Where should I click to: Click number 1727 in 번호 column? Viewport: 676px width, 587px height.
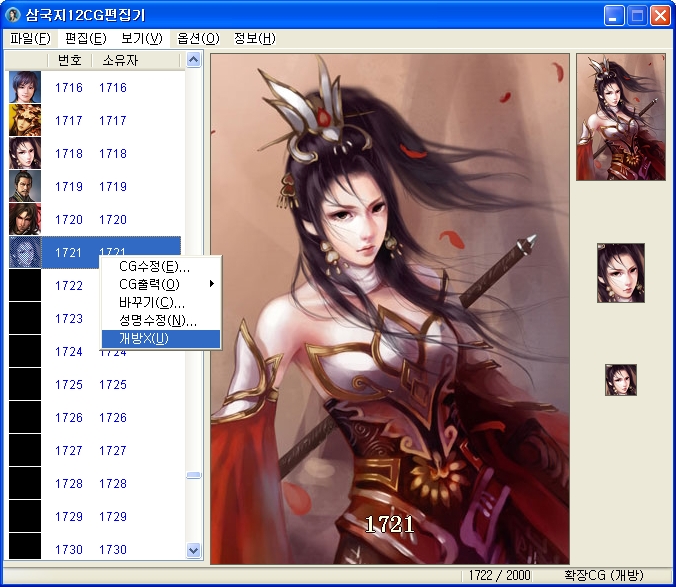pyautogui.click(x=69, y=451)
